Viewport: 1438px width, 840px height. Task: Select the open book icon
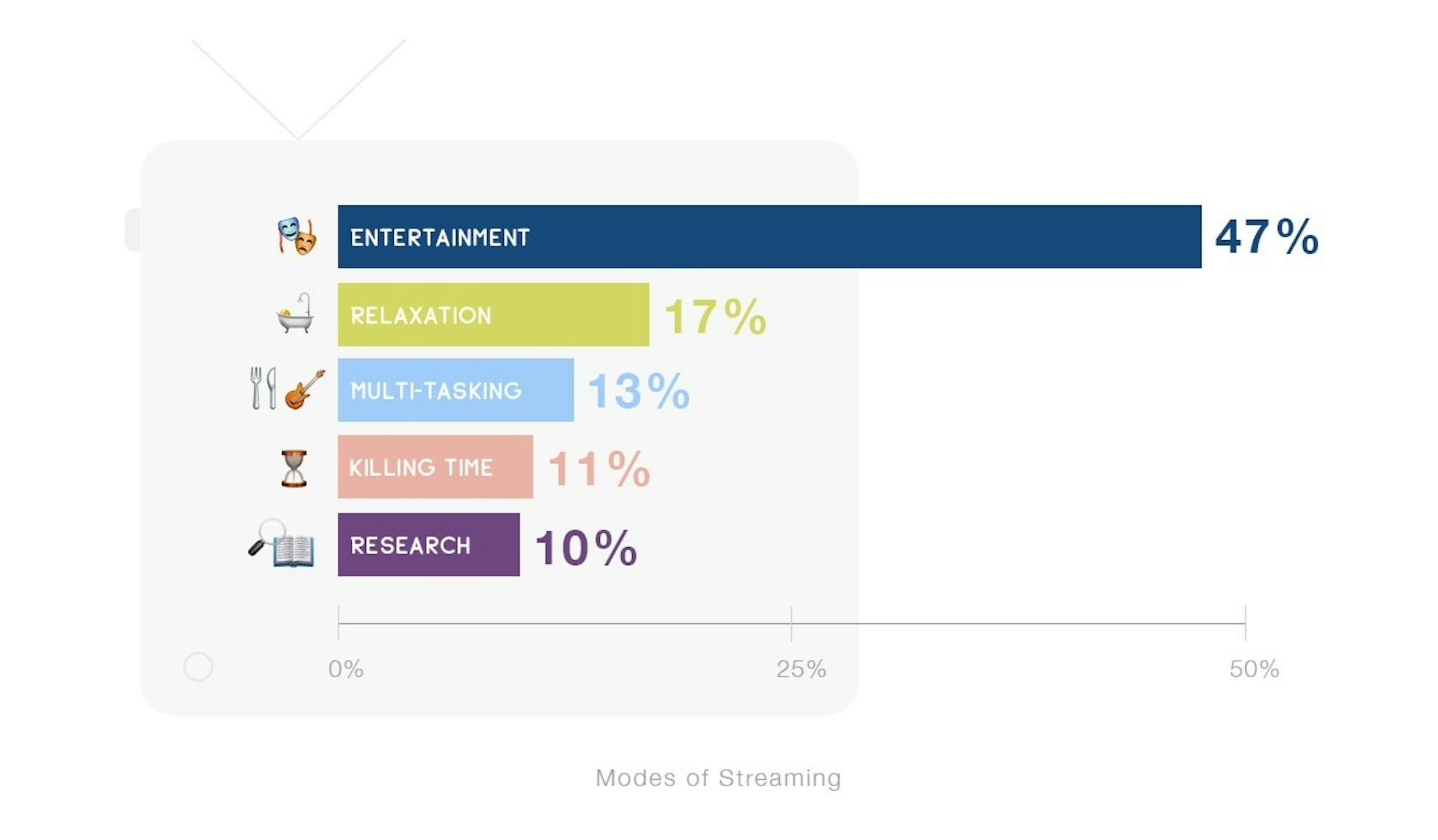coord(294,551)
